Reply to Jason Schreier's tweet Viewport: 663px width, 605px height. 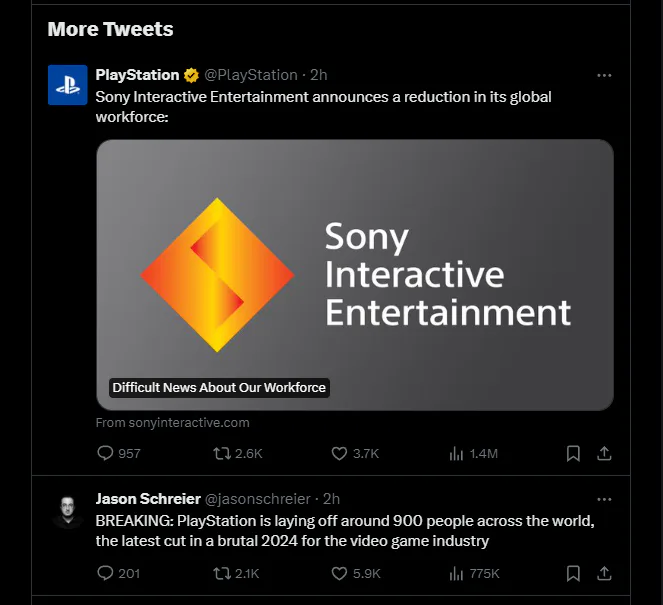pos(106,573)
